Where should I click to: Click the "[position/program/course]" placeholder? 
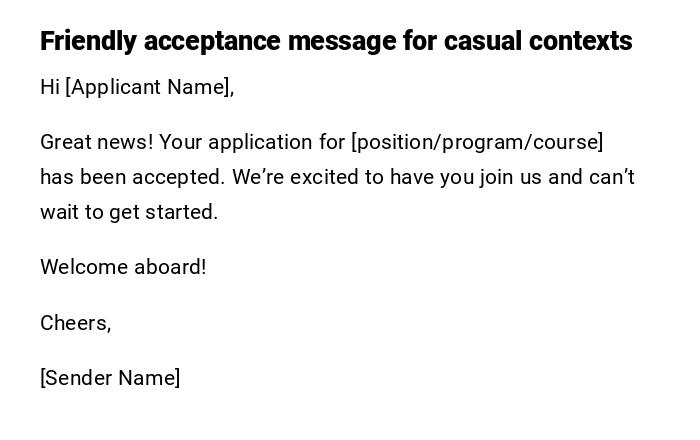[x=477, y=142]
